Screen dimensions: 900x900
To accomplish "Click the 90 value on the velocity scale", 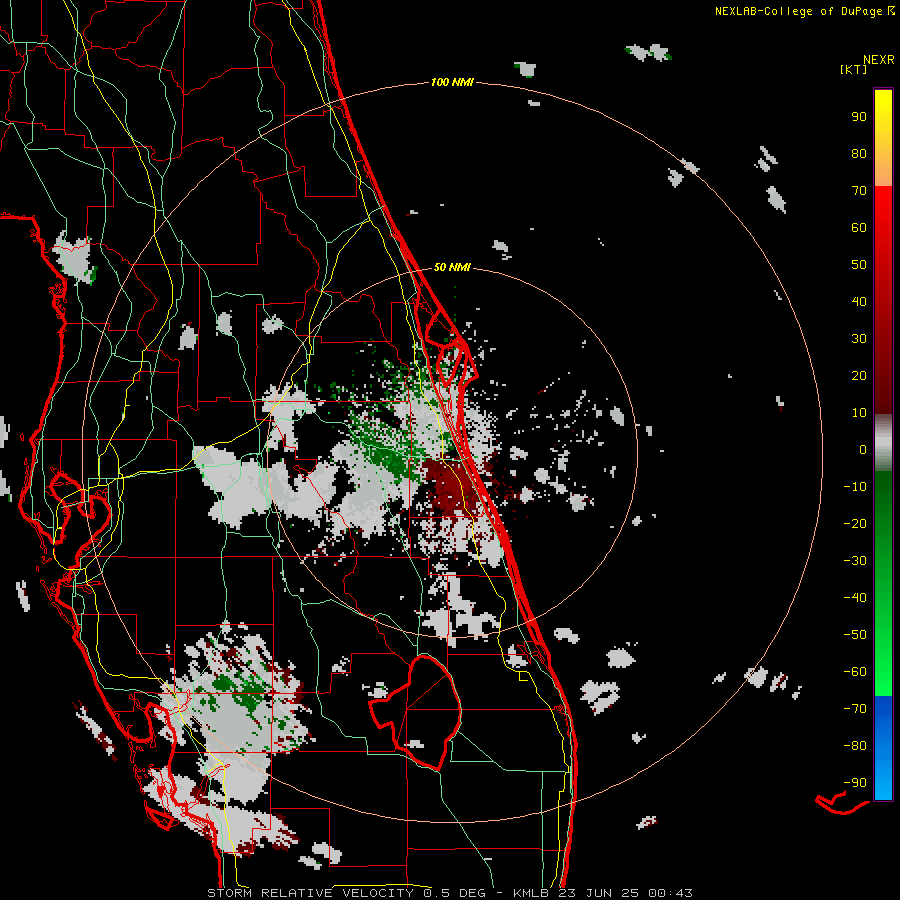I will 859,117.
